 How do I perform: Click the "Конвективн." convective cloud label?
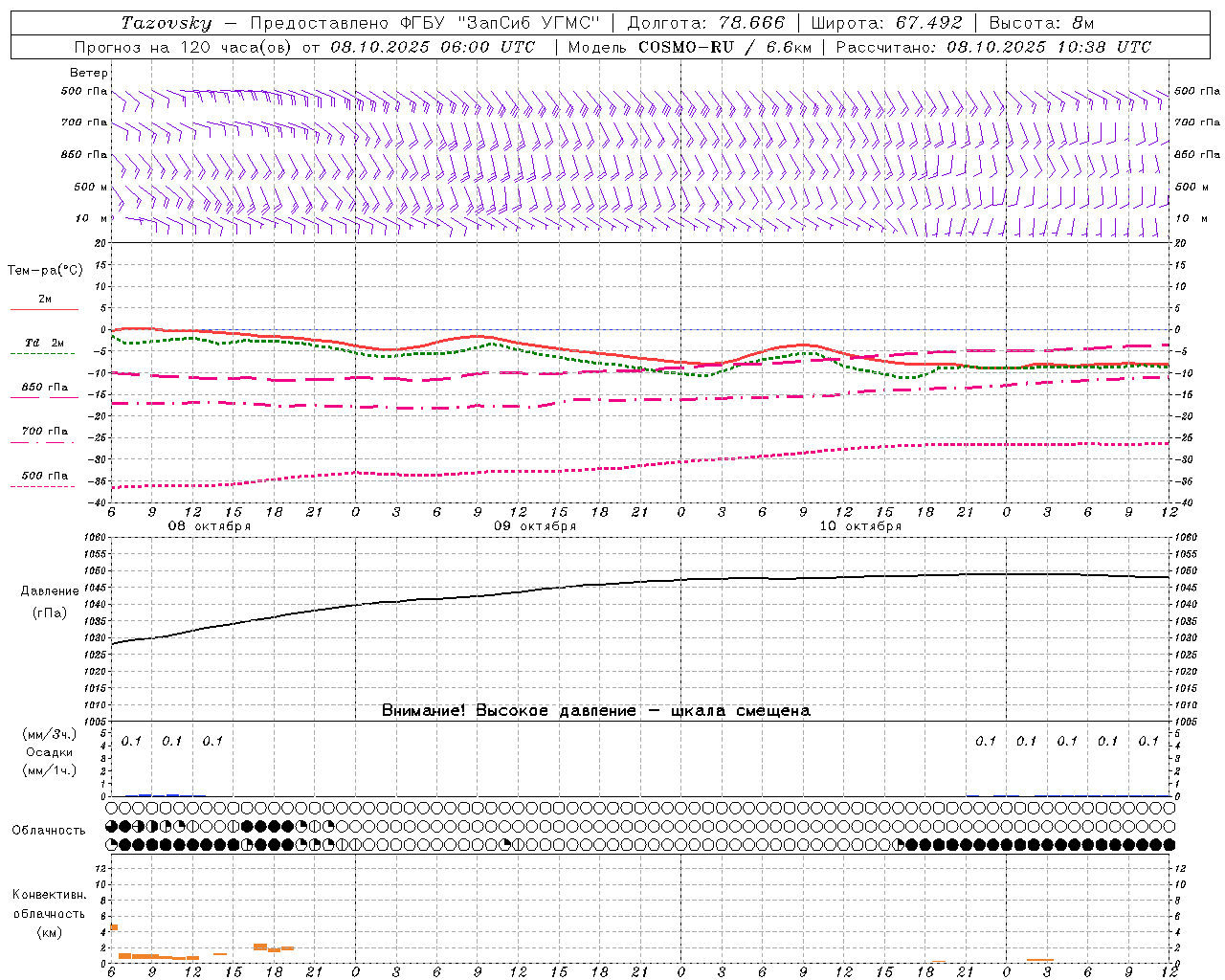(x=49, y=895)
